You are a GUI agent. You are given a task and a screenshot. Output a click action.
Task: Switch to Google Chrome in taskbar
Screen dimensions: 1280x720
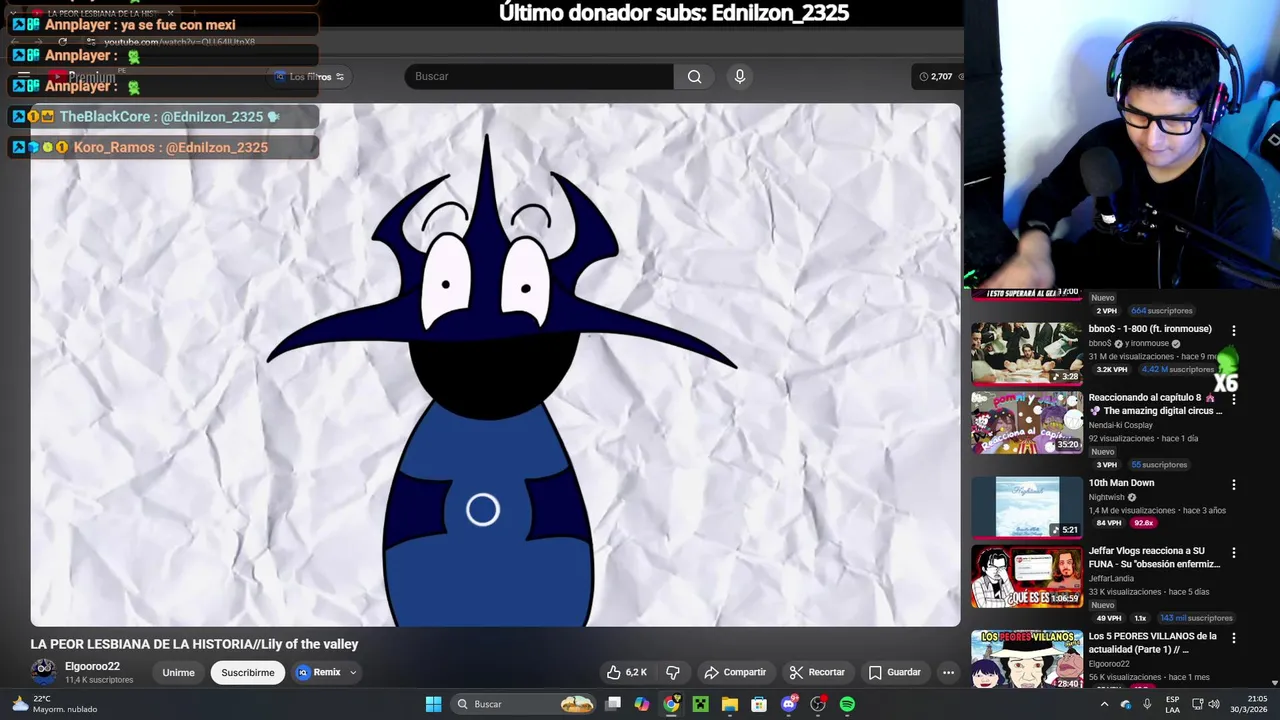pyautogui.click(x=671, y=704)
